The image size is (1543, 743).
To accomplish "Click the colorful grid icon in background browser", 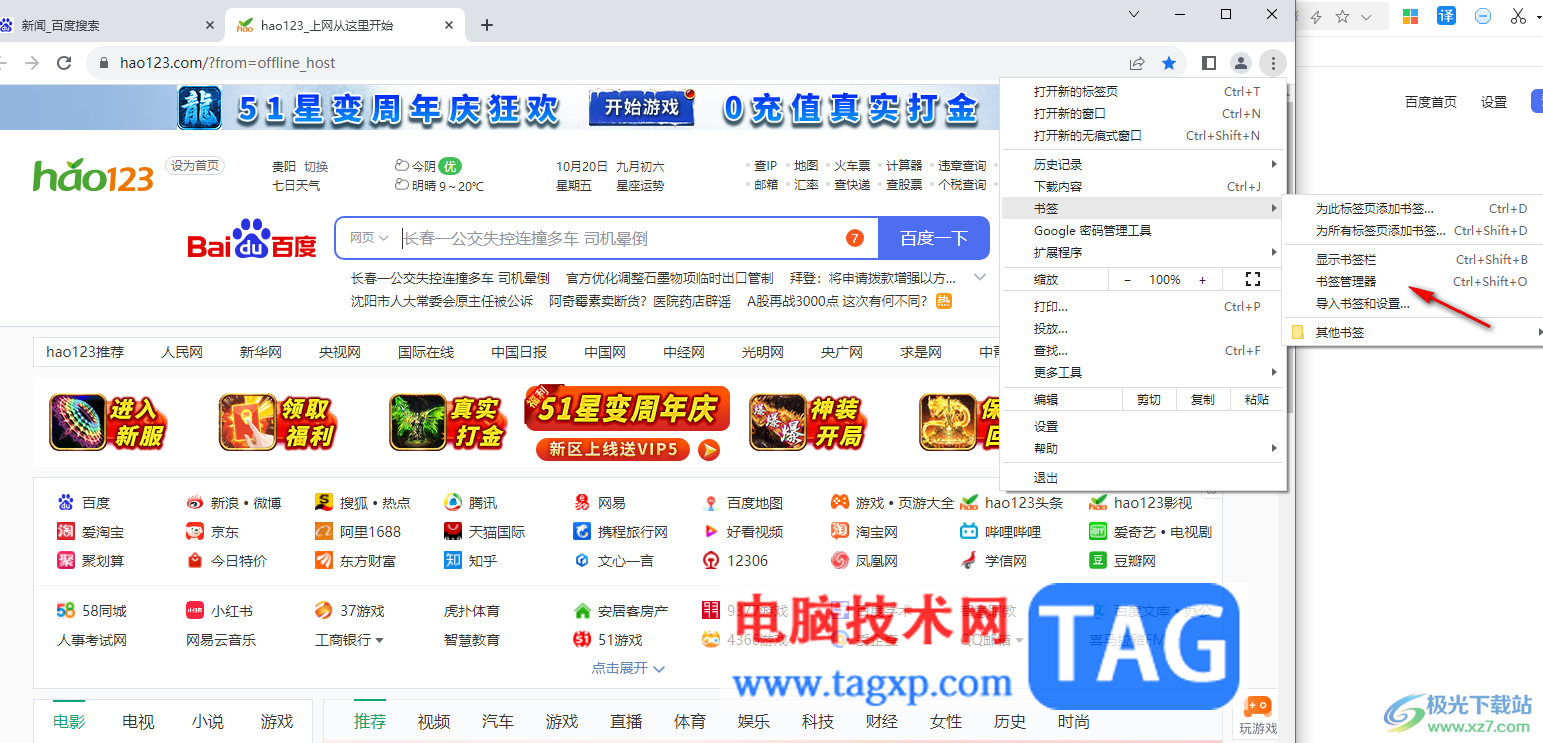I will click(1410, 16).
